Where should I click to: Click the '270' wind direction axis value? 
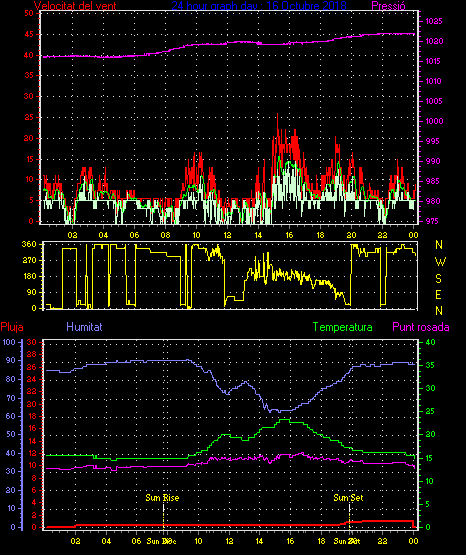[x=29, y=261]
